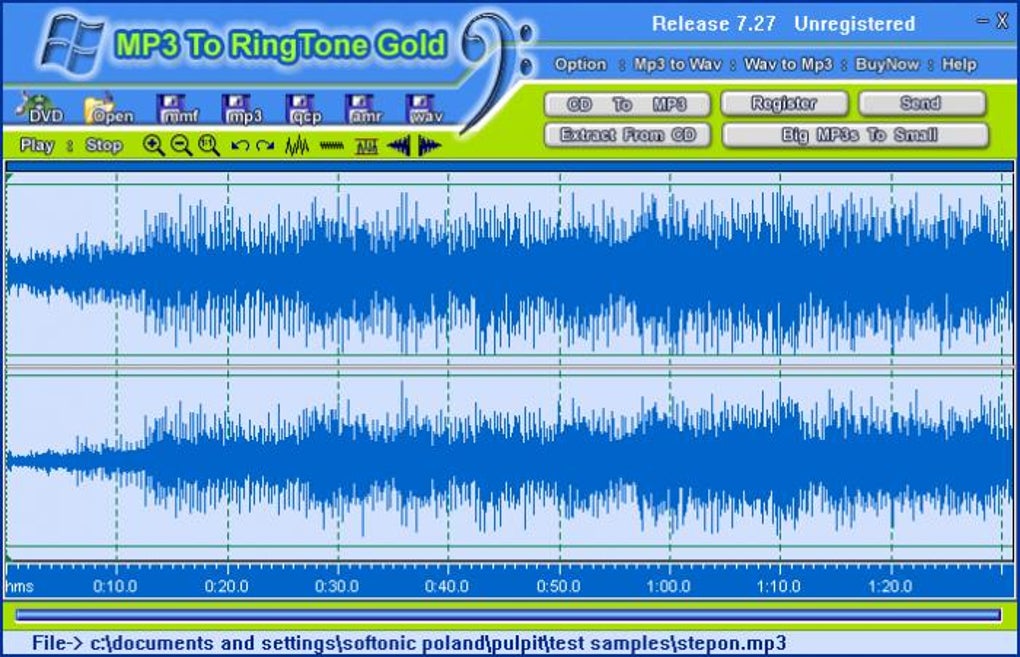The width and height of the screenshot is (1020, 657).
Task: Click the 0:10.0 mark on the time ruler
Action: (x=115, y=586)
